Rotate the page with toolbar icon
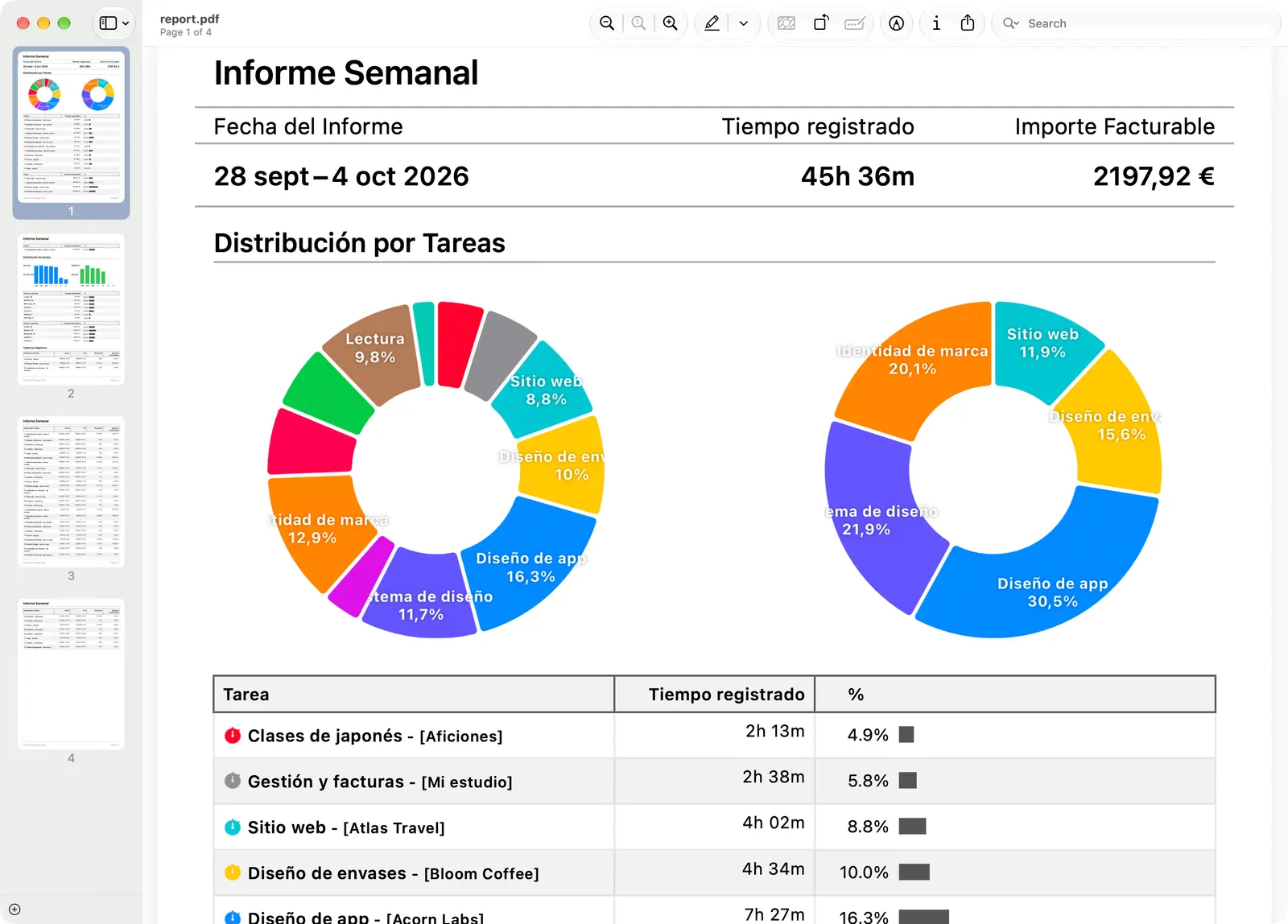The width and height of the screenshot is (1288, 924). coord(821,23)
